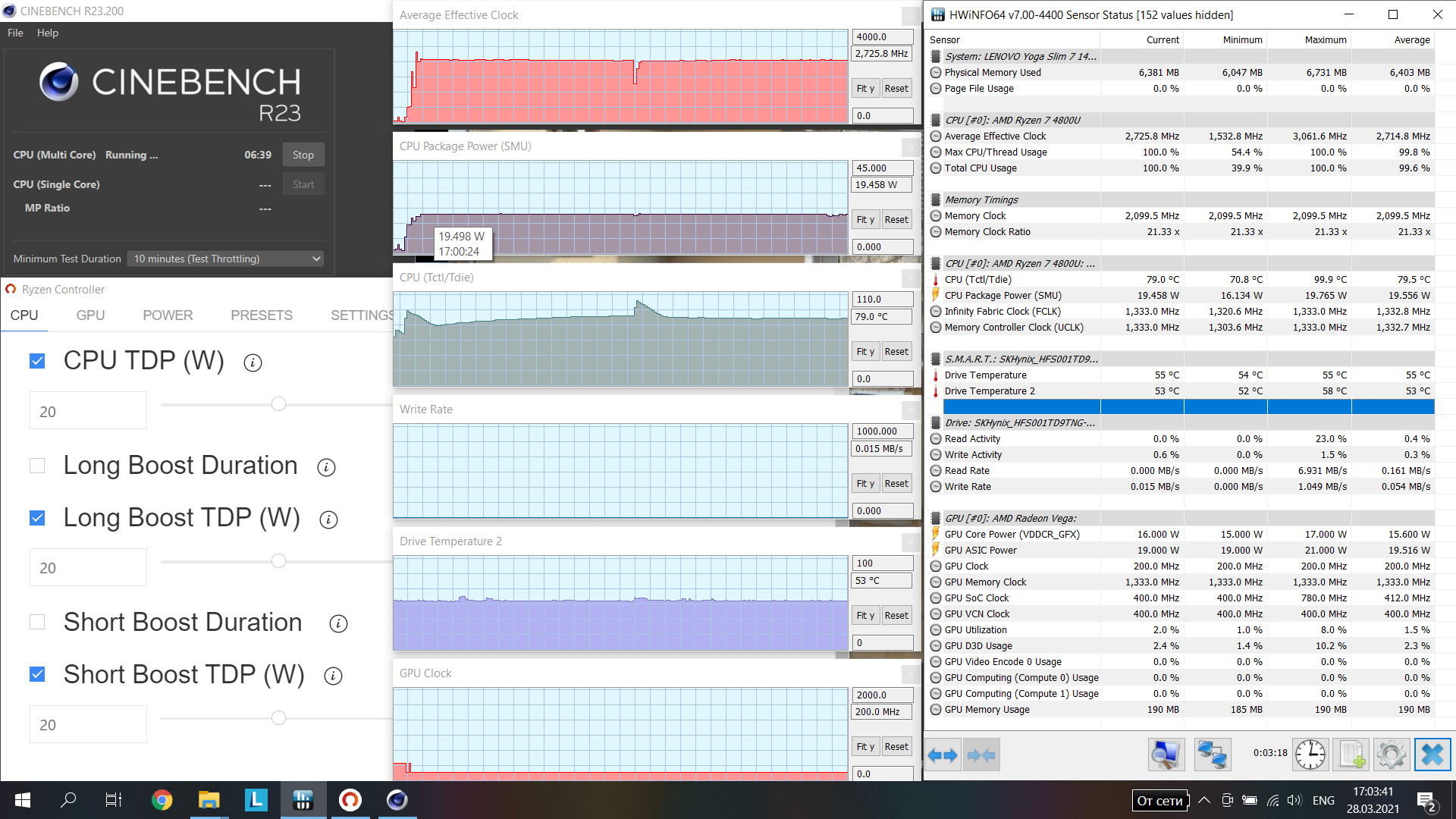Enable Short Boost Duration checkbox
This screenshot has height=819, width=1456.
pos(37,622)
